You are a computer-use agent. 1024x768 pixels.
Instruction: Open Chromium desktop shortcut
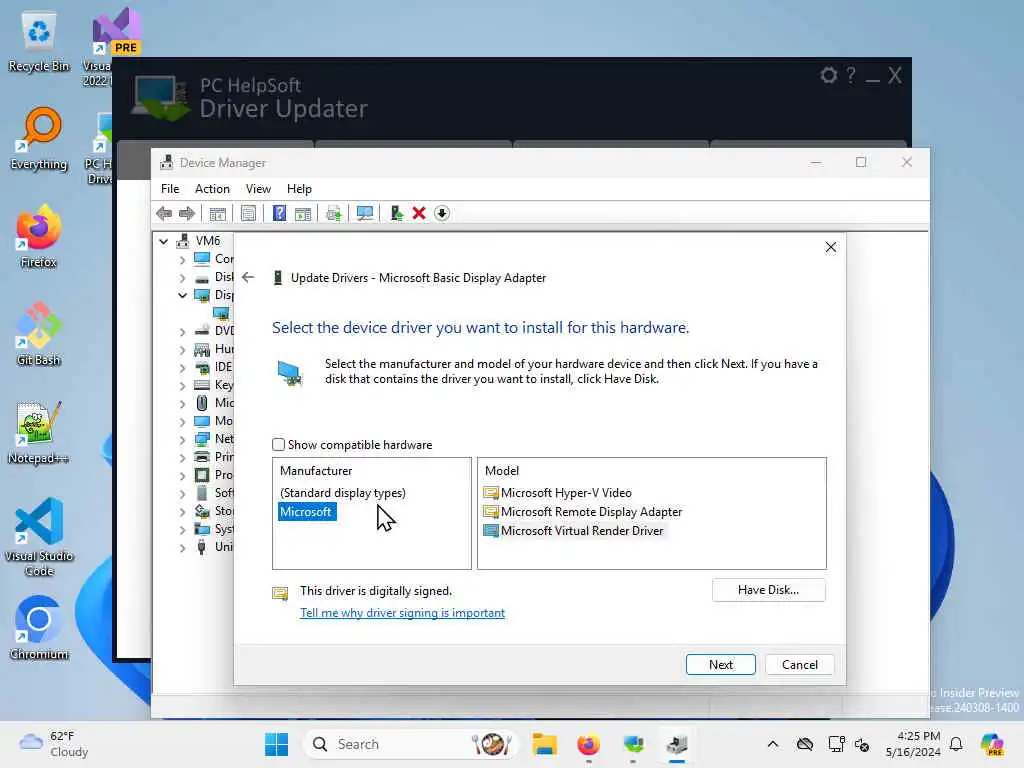(x=39, y=628)
